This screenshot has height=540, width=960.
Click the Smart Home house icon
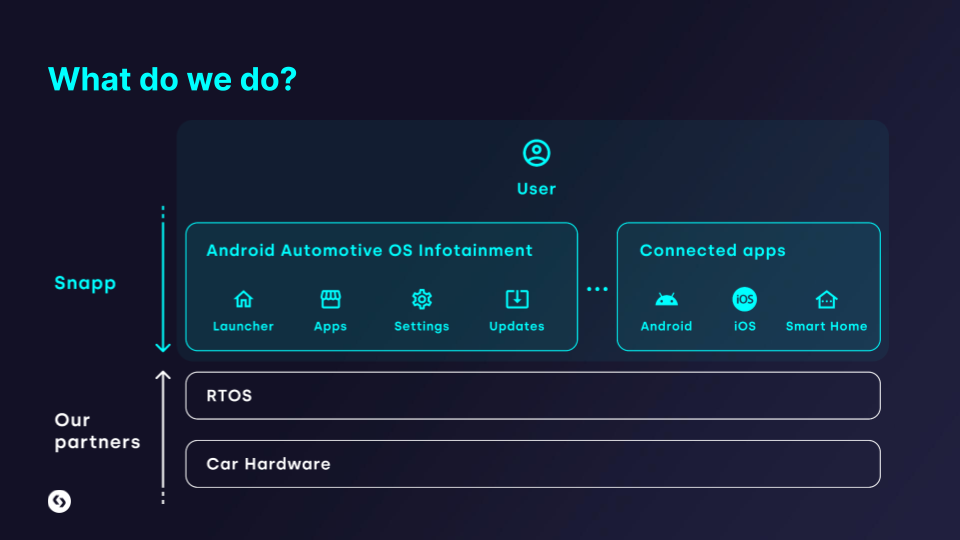click(x=827, y=299)
